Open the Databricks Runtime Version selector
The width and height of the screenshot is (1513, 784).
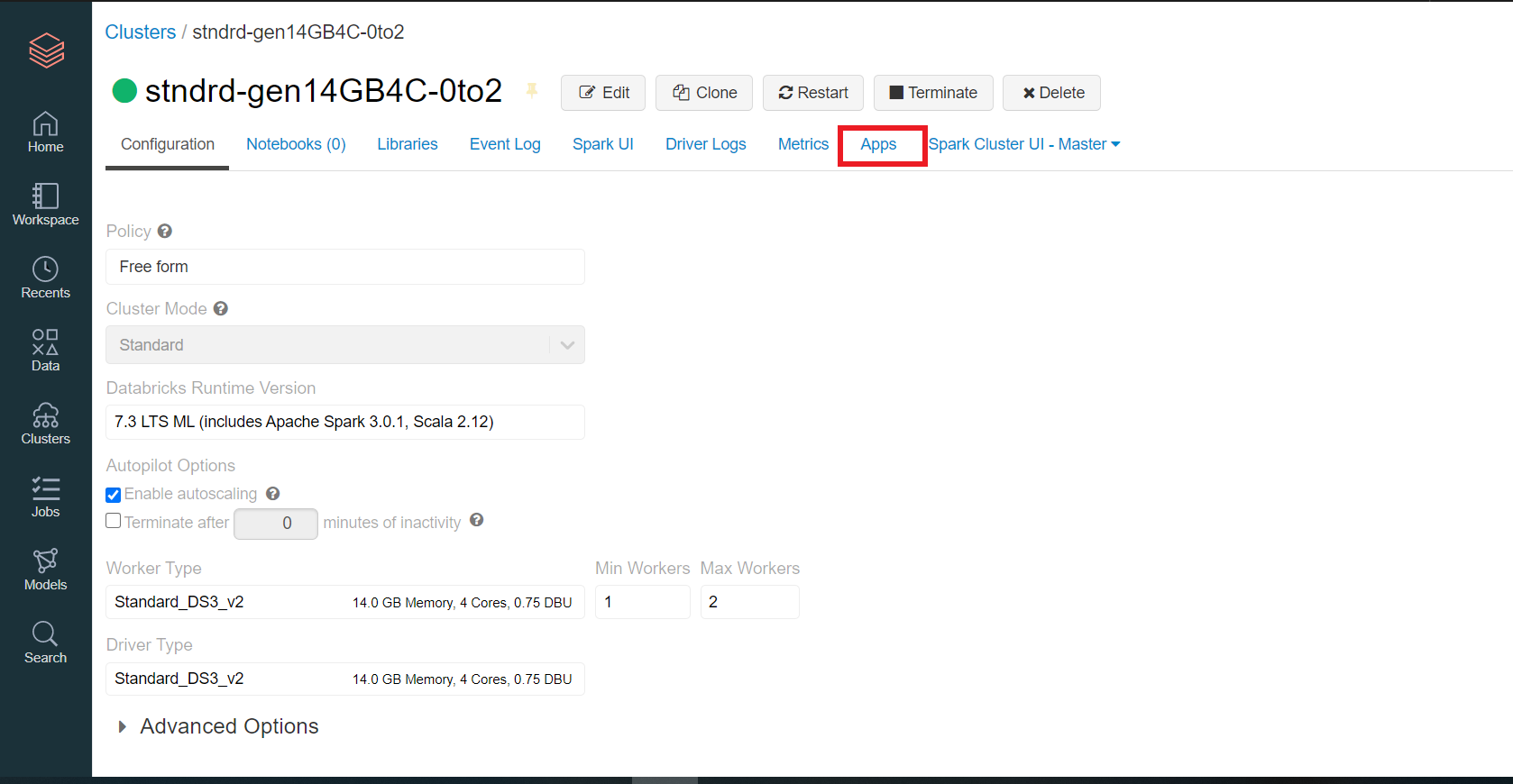point(345,422)
